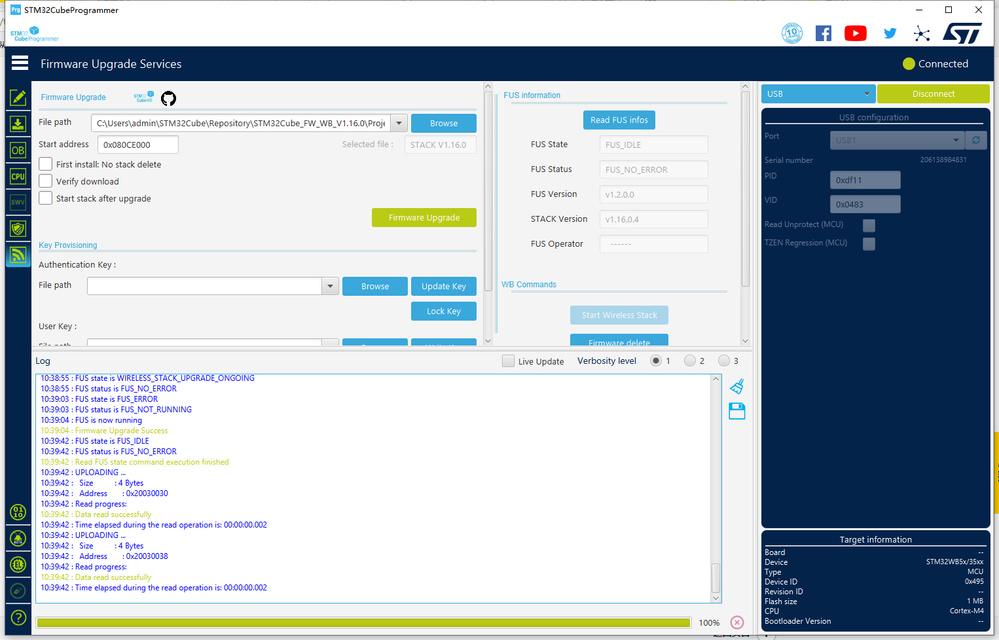The width and height of the screenshot is (999, 640).
Task: Cancel operation with the red X icon
Action: tap(737, 622)
